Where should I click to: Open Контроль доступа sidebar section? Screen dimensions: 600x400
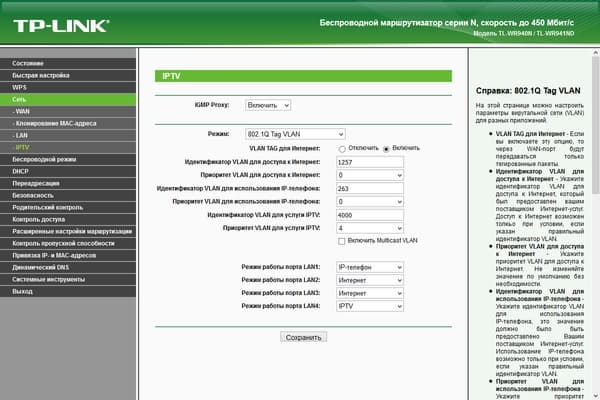[x=68, y=219]
